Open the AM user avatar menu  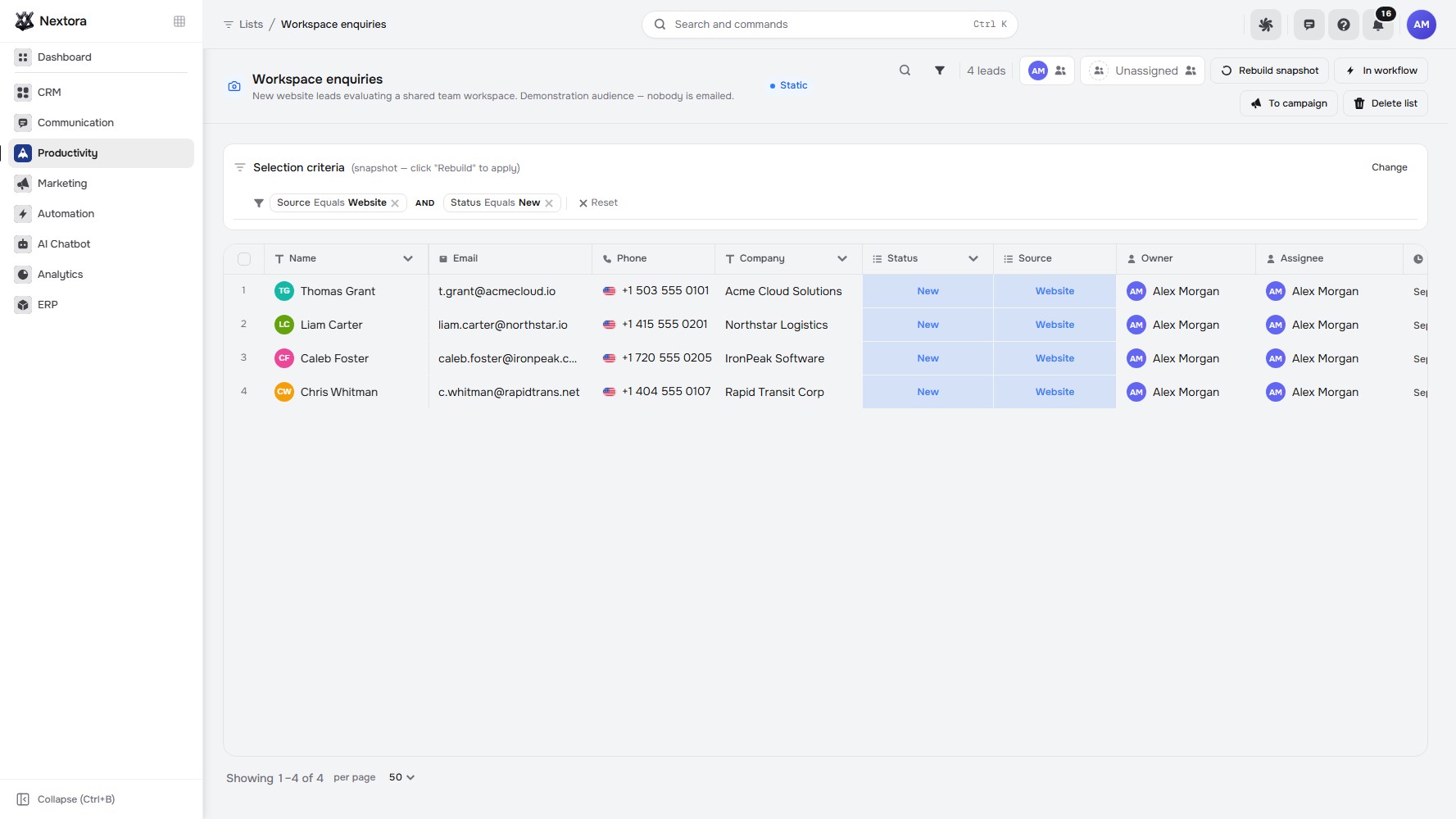click(1422, 25)
